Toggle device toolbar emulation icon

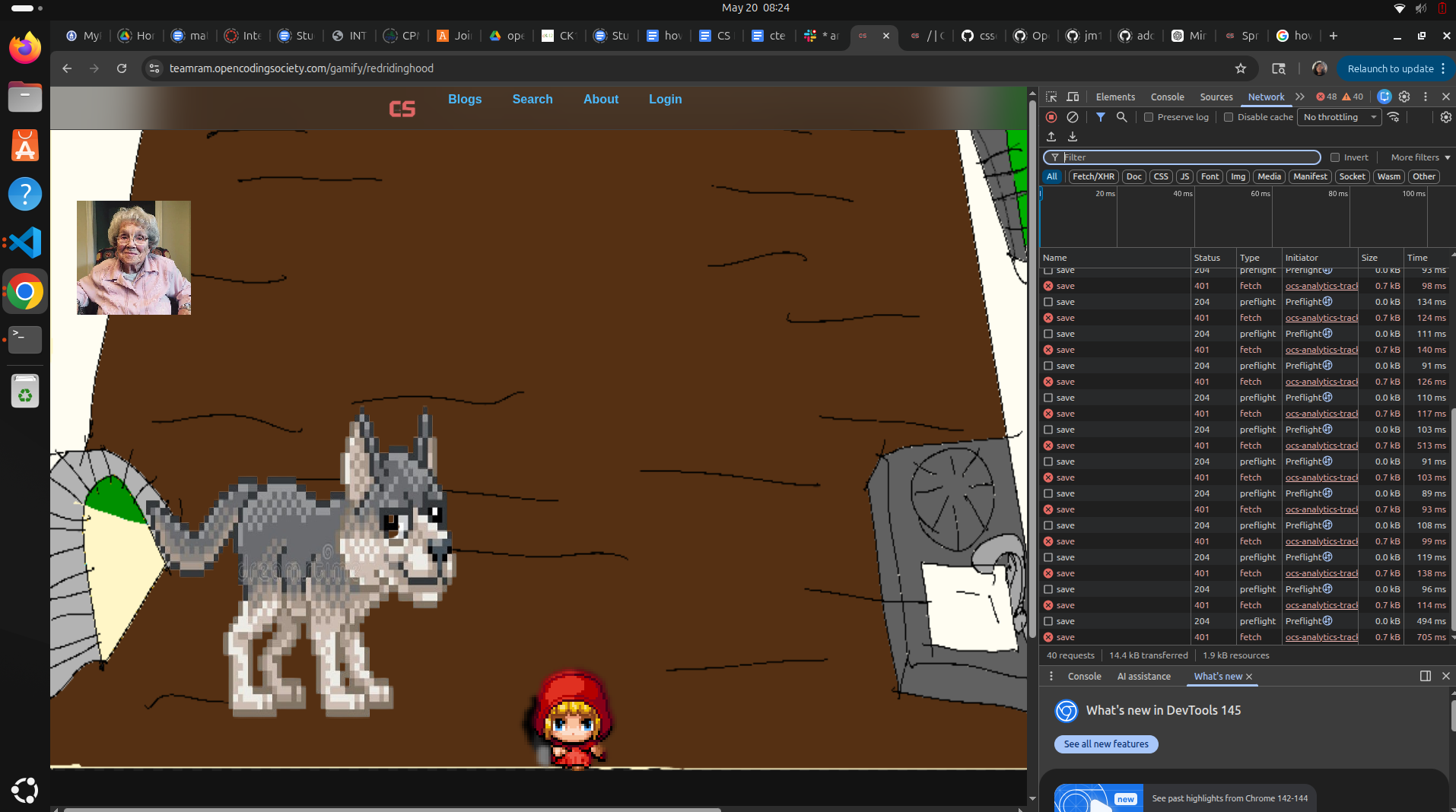point(1073,97)
